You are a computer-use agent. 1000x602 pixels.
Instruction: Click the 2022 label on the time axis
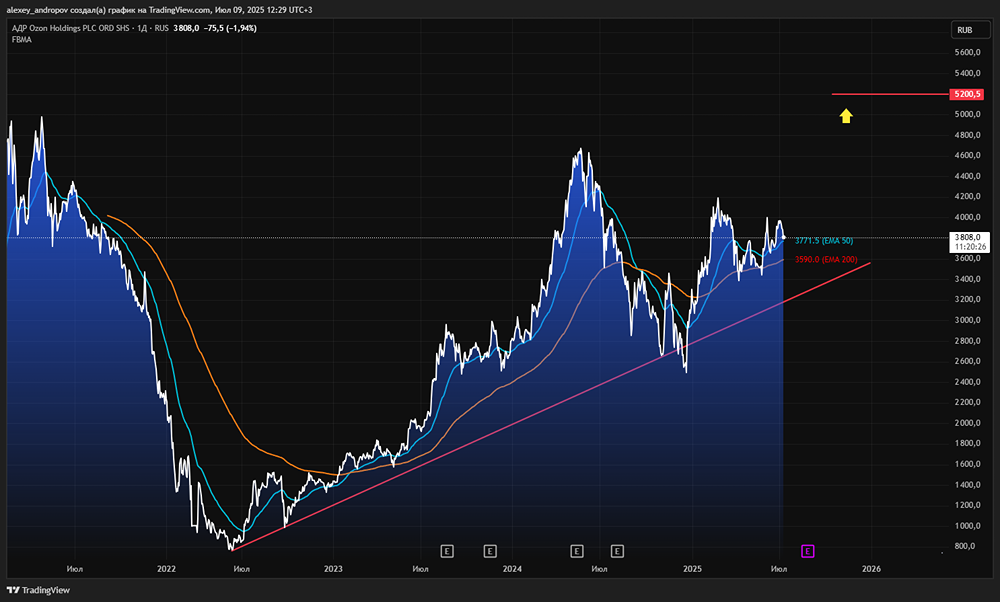click(x=166, y=569)
